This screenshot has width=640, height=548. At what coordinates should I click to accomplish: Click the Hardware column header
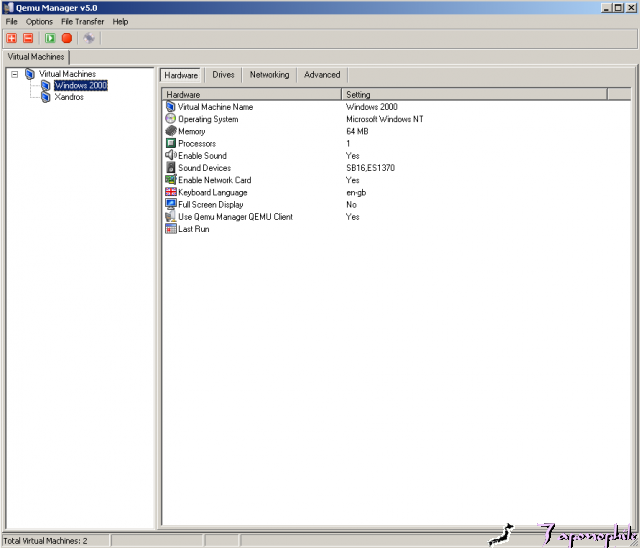tap(251, 94)
